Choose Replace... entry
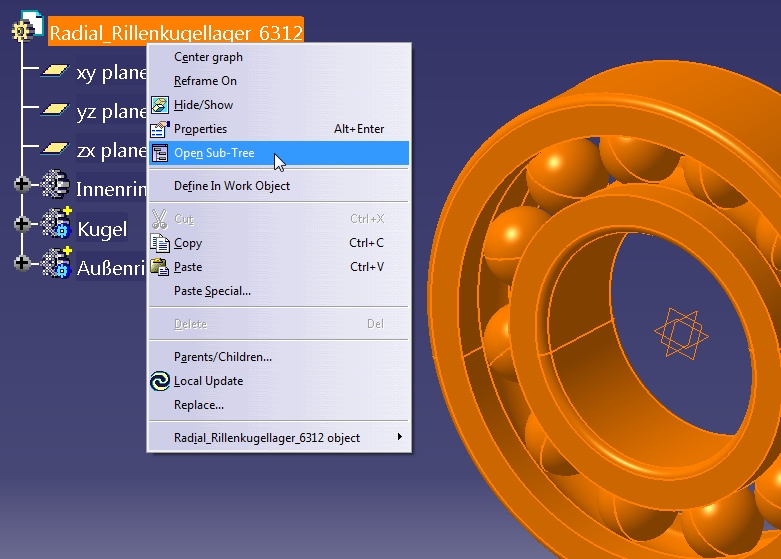Screen dimensions: 781x559 [279, 405]
